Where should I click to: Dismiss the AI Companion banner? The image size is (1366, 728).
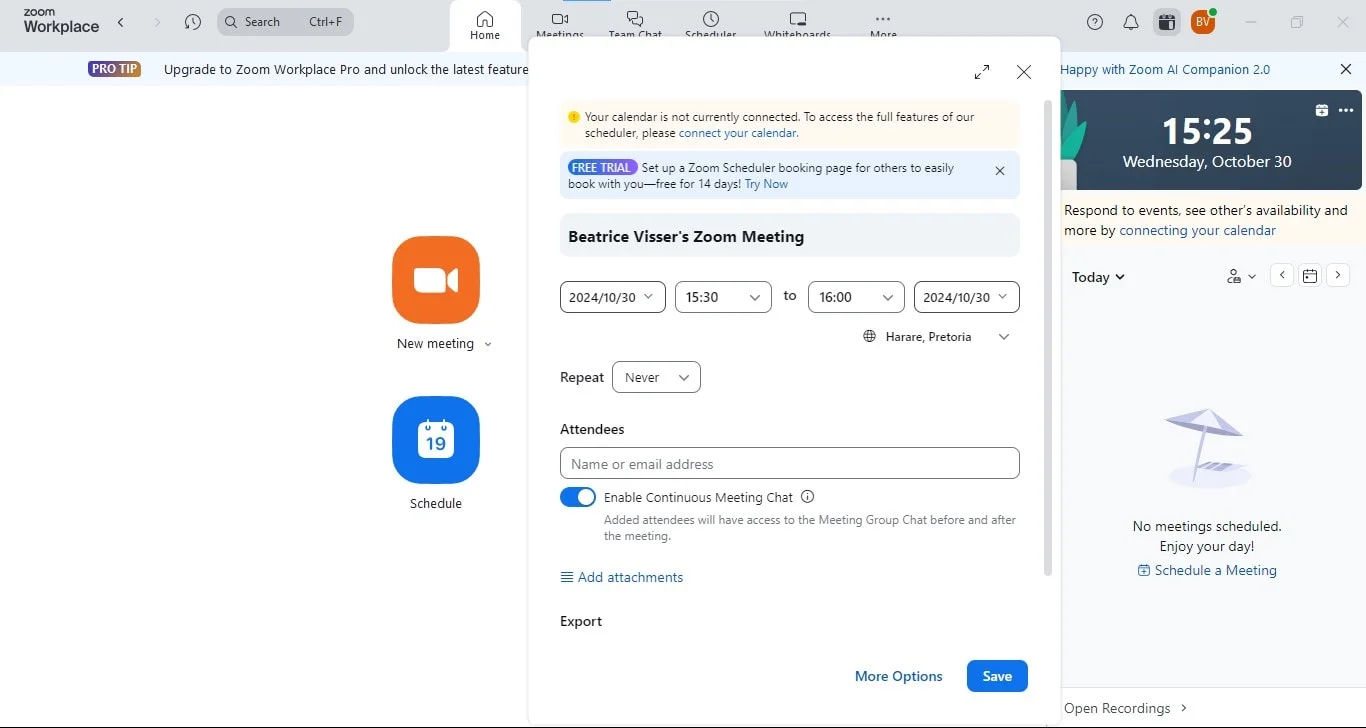click(1346, 69)
